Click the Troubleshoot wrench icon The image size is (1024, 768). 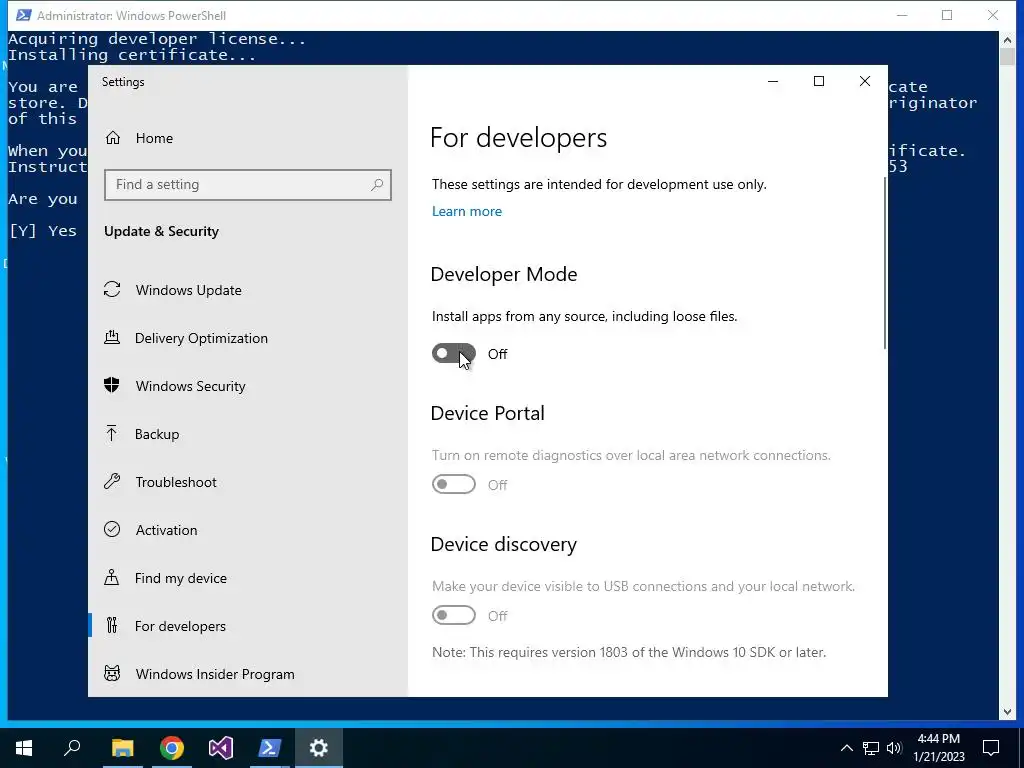point(112,481)
